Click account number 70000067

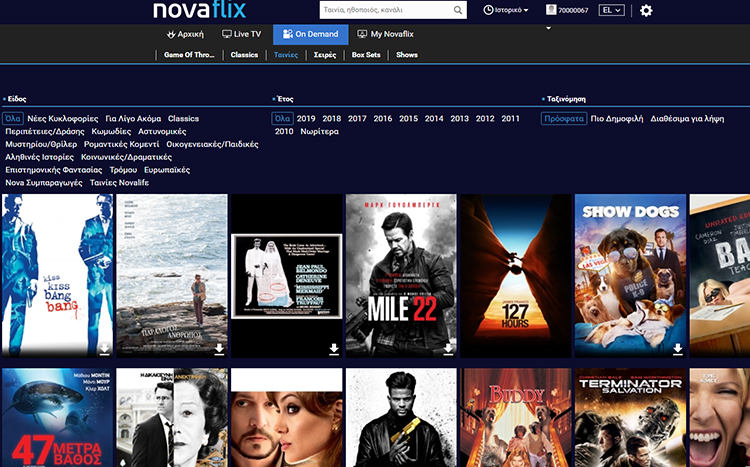pos(573,10)
